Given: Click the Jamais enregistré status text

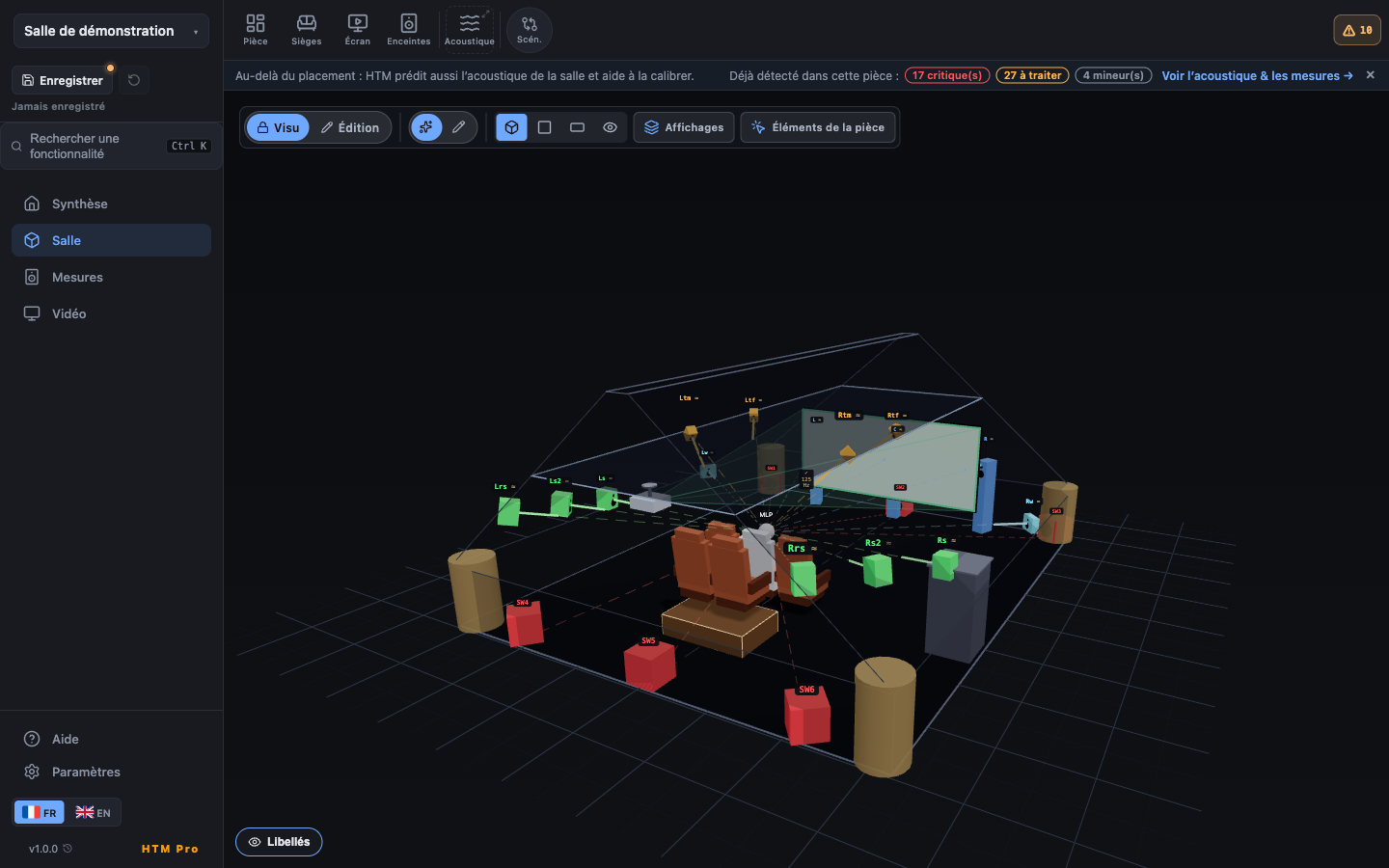Looking at the screenshot, I should point(58,106).
